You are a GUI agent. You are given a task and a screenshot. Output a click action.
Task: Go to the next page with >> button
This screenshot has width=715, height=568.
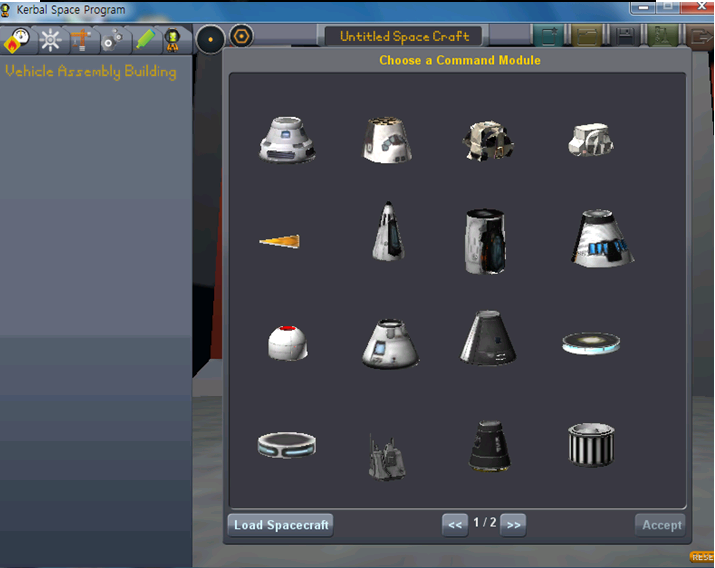coord(513,525)
